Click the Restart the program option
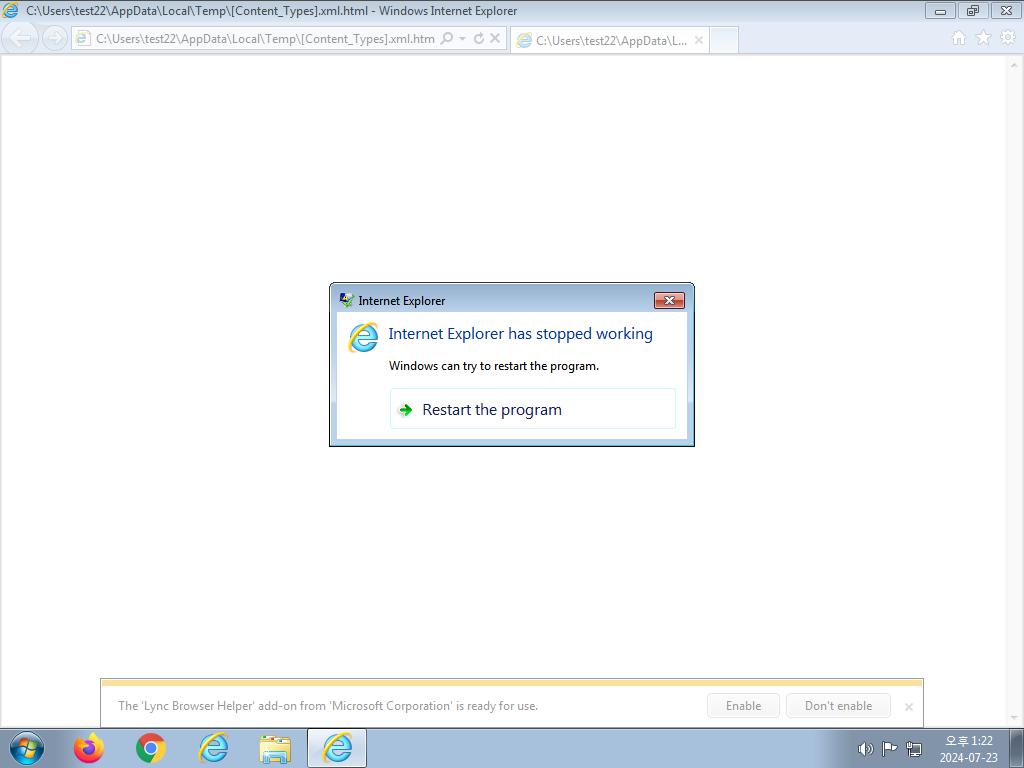Viewport: 1024px width, 768px height. (x=532, y=409)
